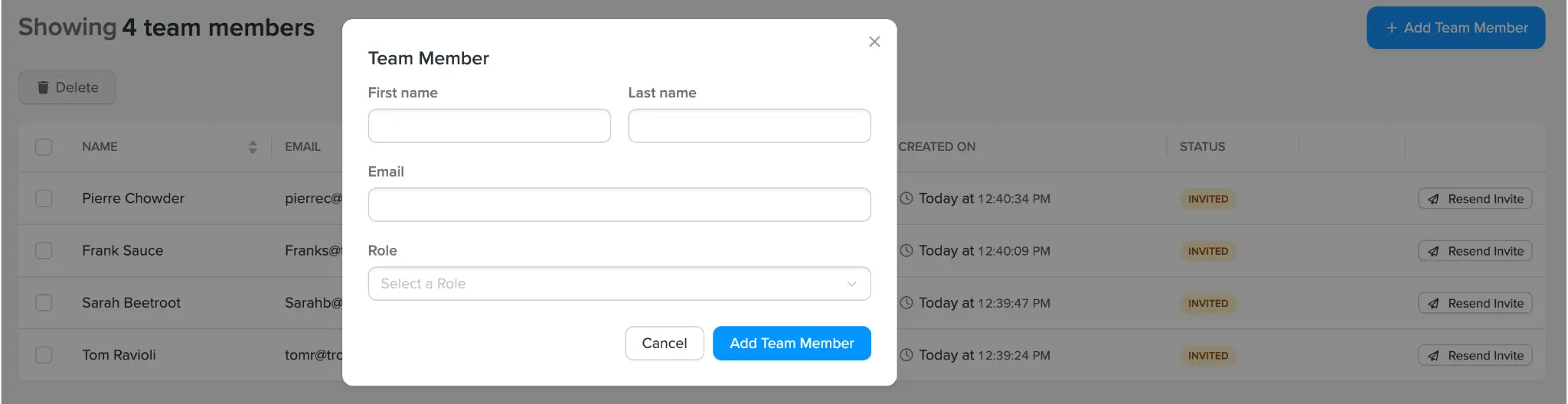Viewport: 1568px width, 404px height.
Task: Toggle the select-all checkbox in table header
Action: coord(44,147)
